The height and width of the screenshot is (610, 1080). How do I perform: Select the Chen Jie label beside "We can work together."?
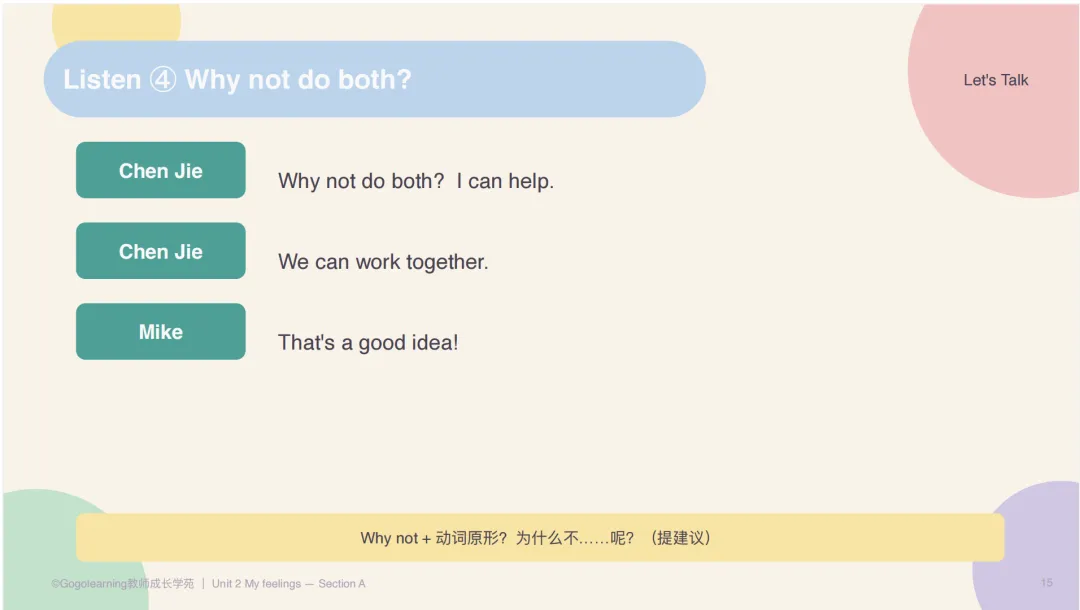[160, 251]
